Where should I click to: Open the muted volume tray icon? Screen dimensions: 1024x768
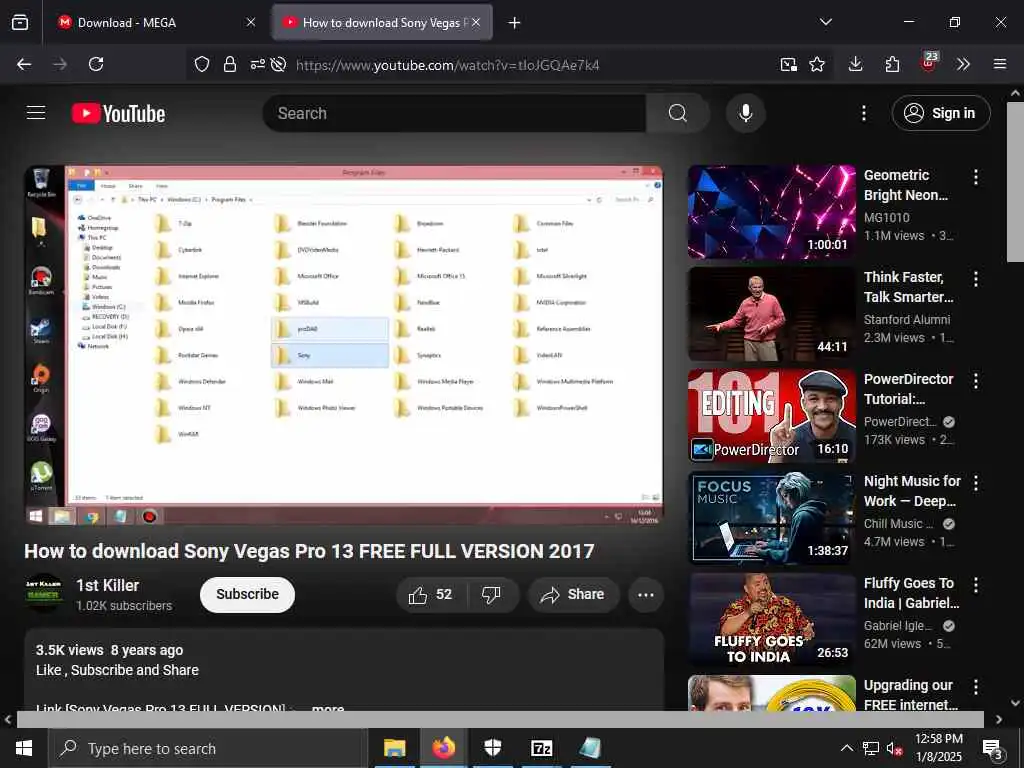click(x=894, y=748)
